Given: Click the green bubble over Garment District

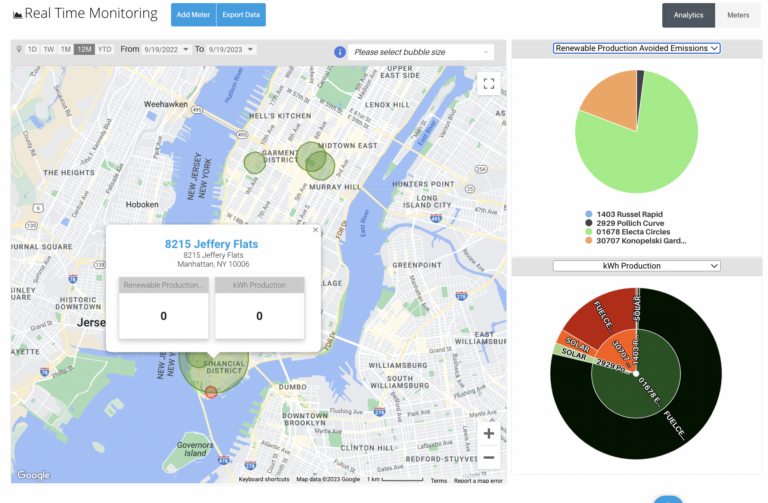Looking at the screenshot, I should (255, 162).
